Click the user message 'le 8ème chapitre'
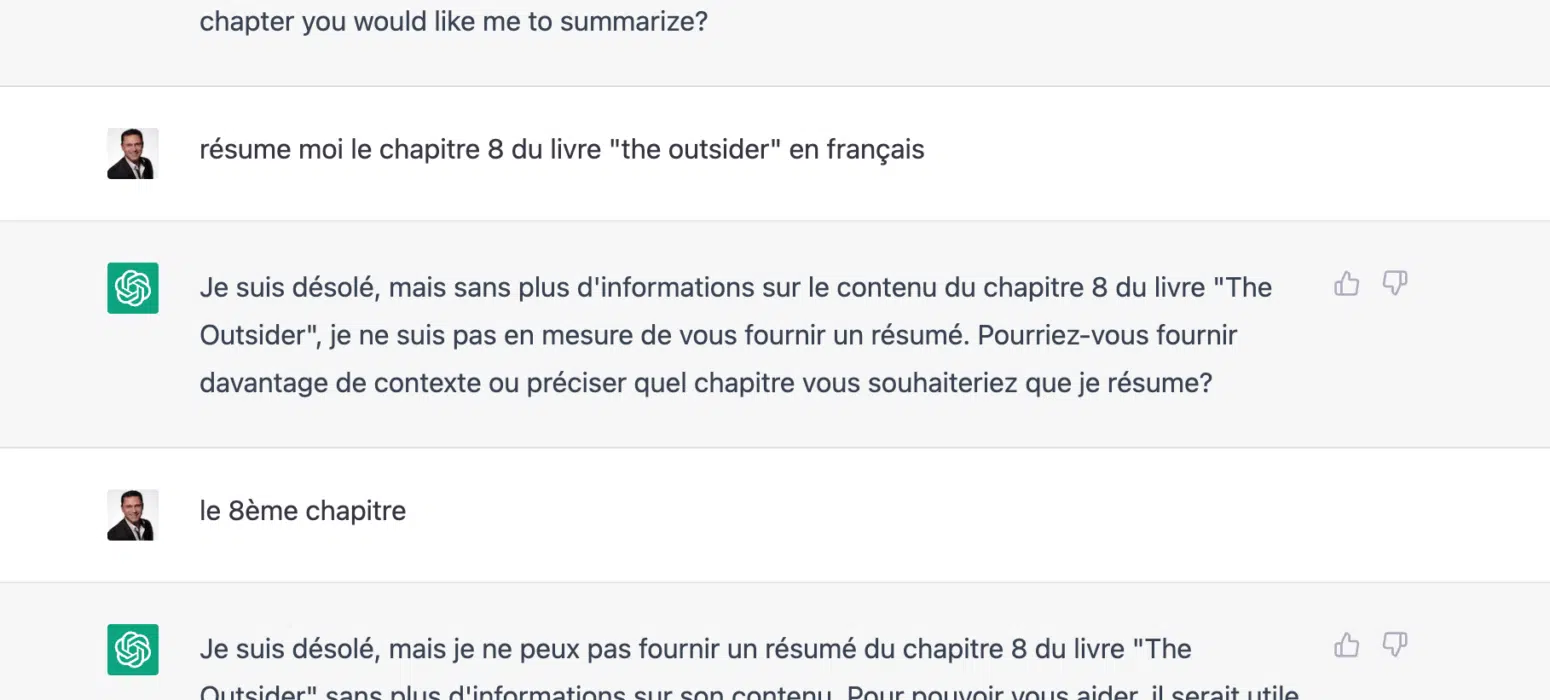Screen dimensions: 1550x700 (x=303, y=511)
